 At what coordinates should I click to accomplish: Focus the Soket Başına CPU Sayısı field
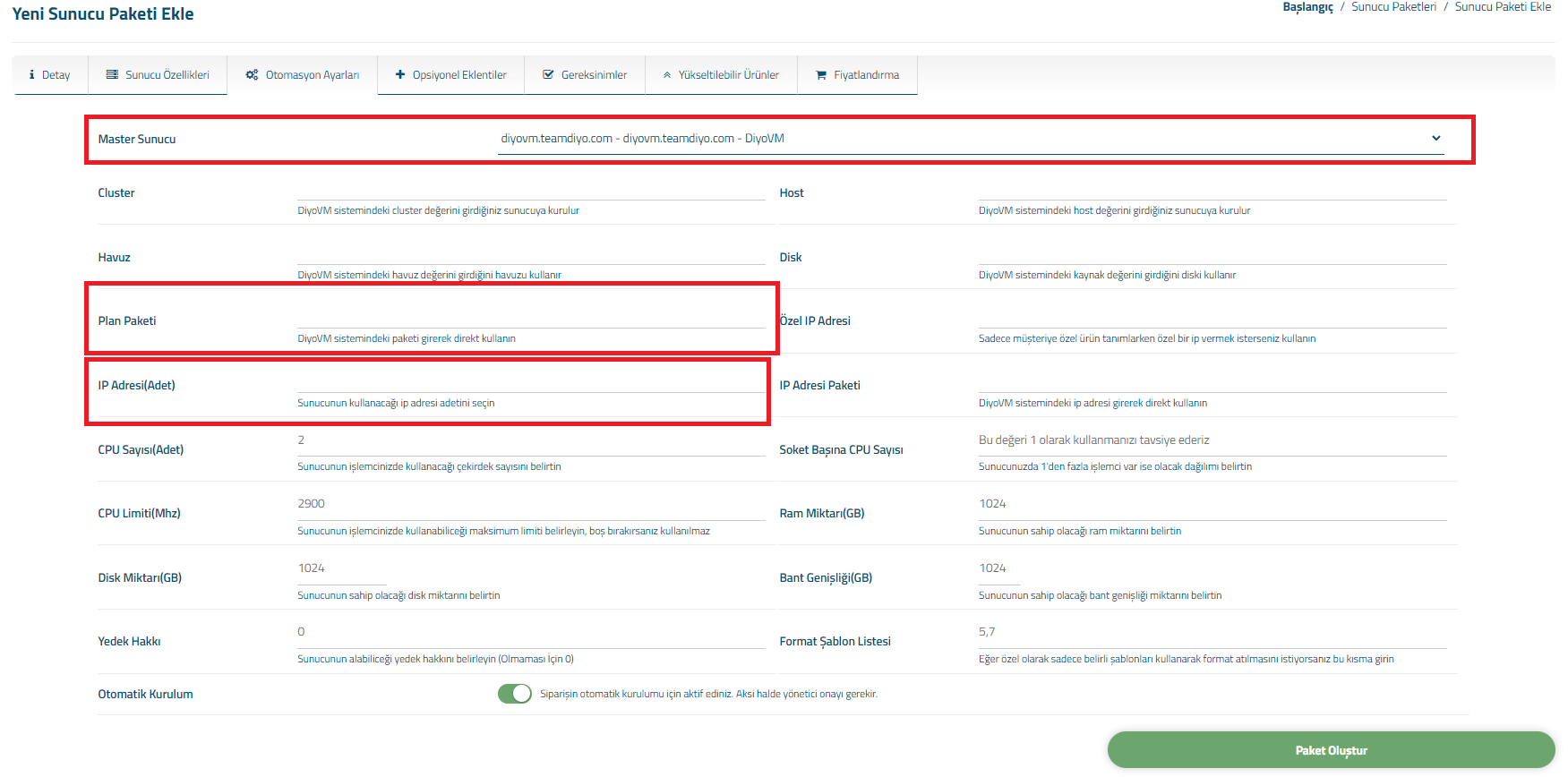1212,441
